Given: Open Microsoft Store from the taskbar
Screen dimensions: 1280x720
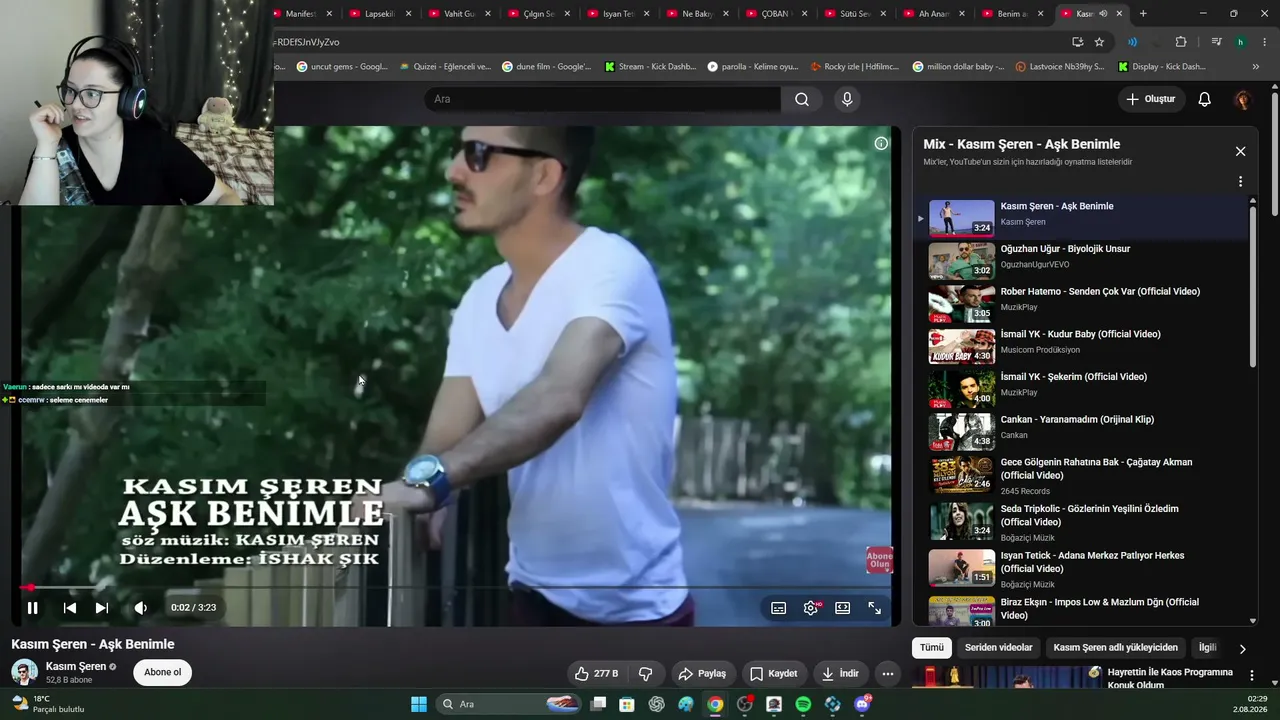Looking at the screenshot, I should click(627, 704).
